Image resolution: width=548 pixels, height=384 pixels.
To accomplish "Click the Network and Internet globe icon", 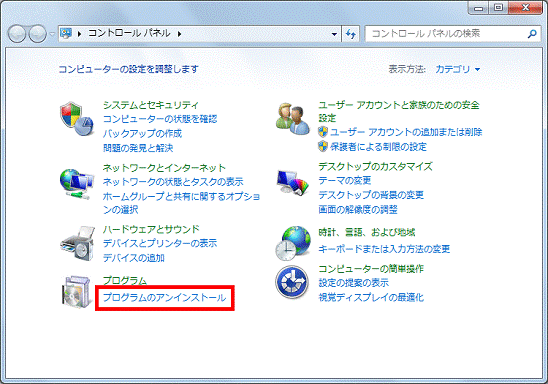I will (77, 184).
